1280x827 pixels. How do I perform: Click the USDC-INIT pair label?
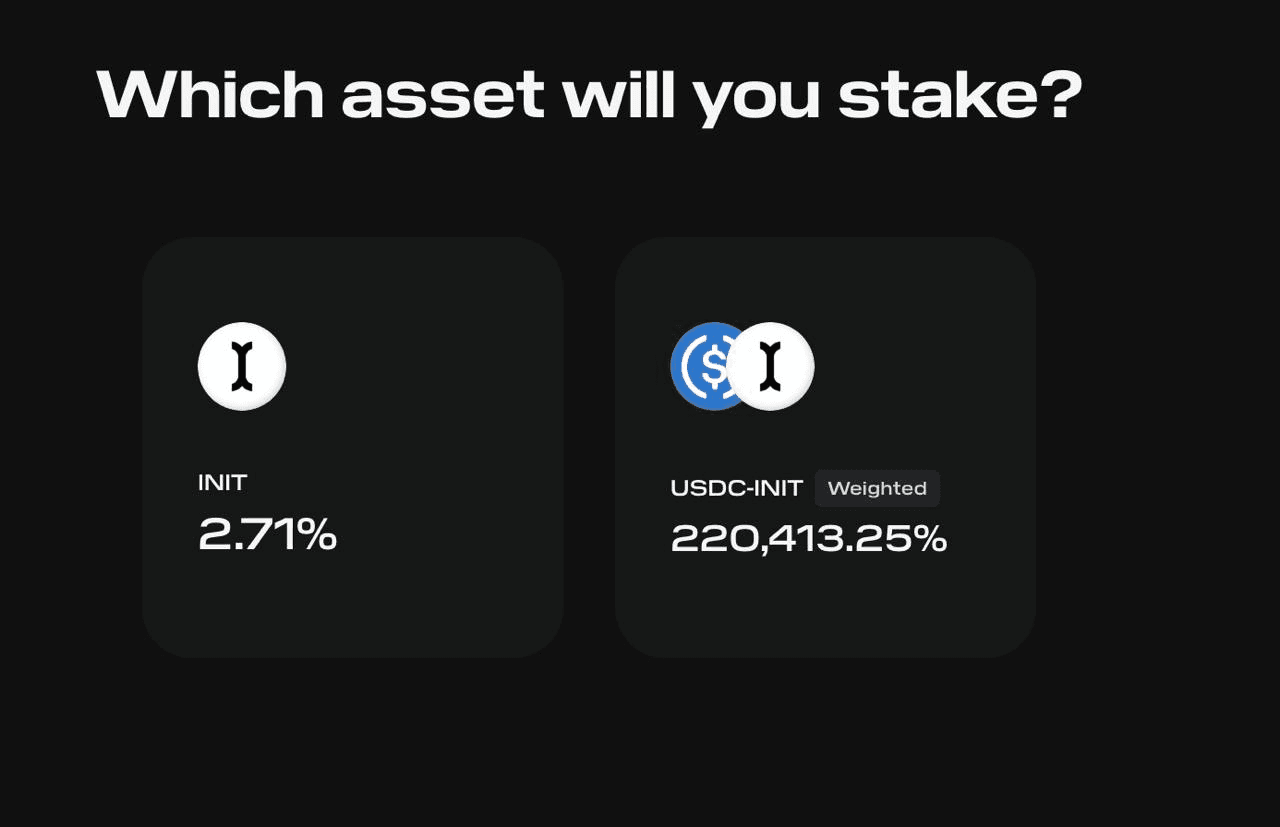(x=736, y=488)
